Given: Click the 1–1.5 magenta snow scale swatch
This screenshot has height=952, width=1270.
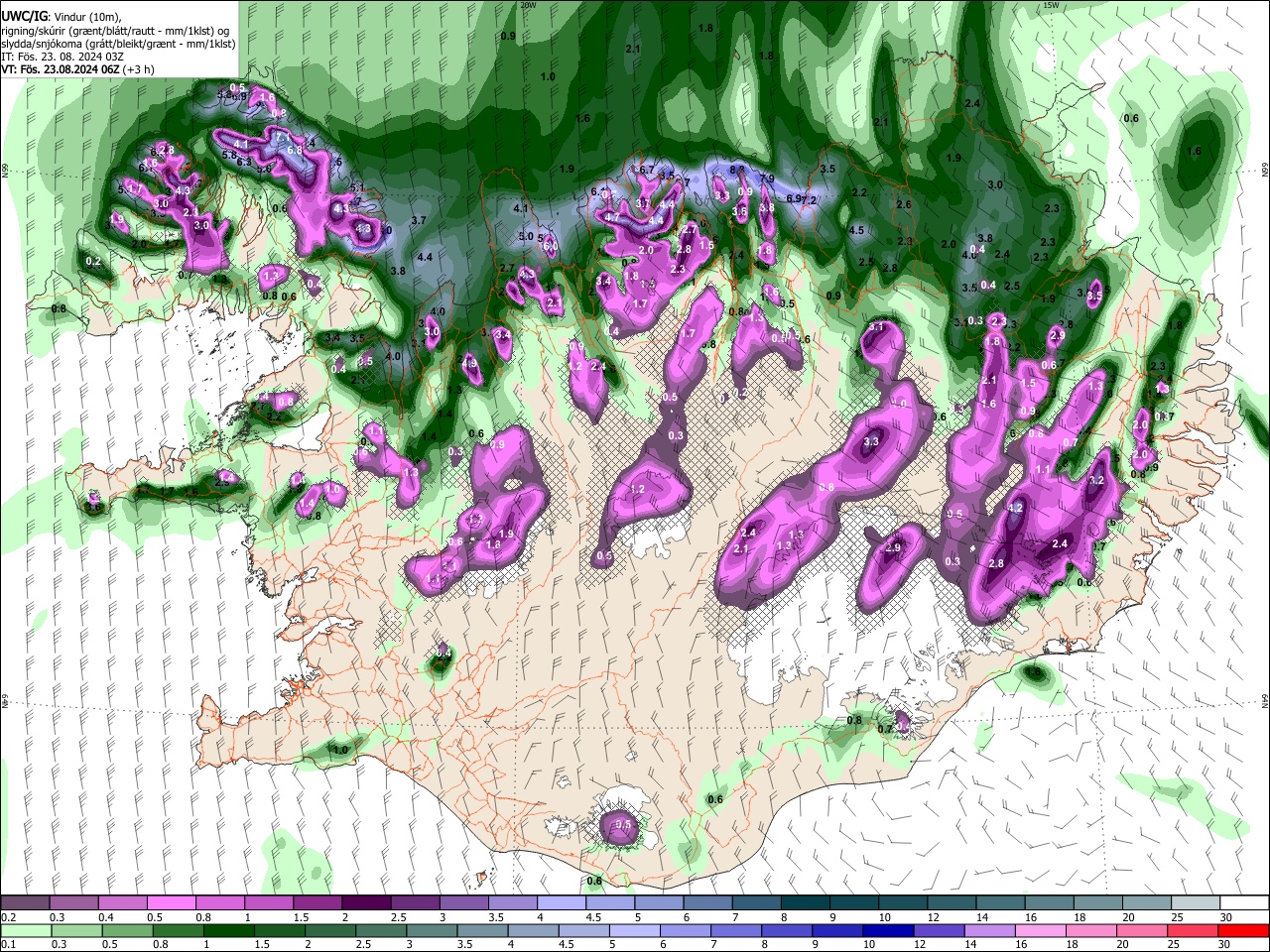Looking at the screenshot, I should pos(269,902).
